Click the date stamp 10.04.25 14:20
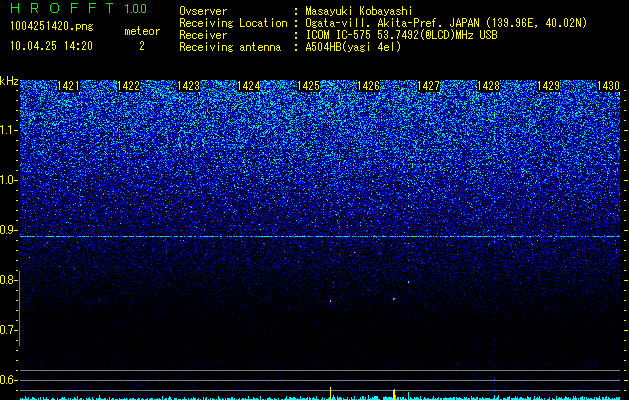This screenshot has width=629, height=400. coord(51,46)
